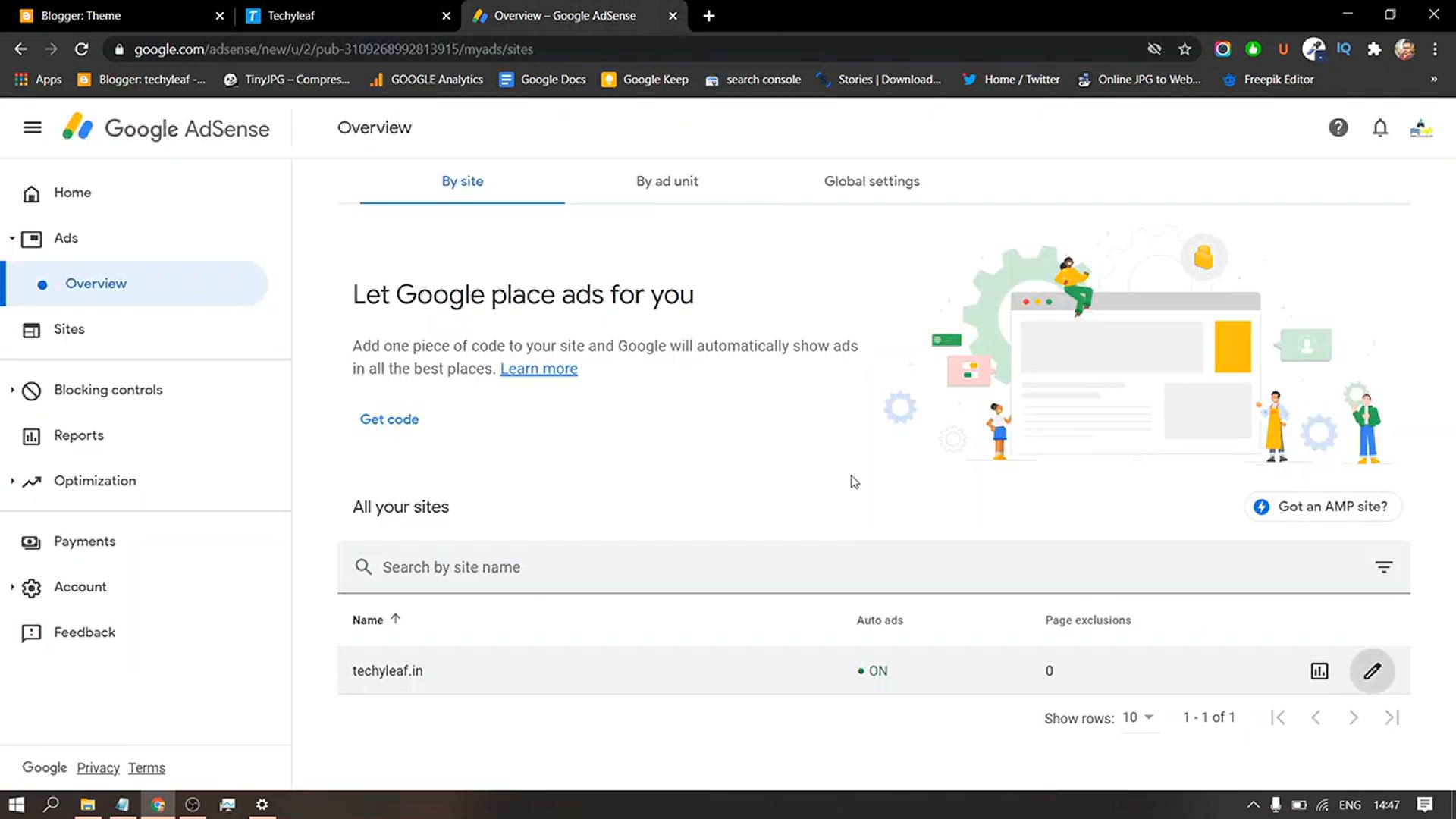Open the Help question mark icon
The width and height of the screenshot is (1456, 819).
[x=1338, y=127]
